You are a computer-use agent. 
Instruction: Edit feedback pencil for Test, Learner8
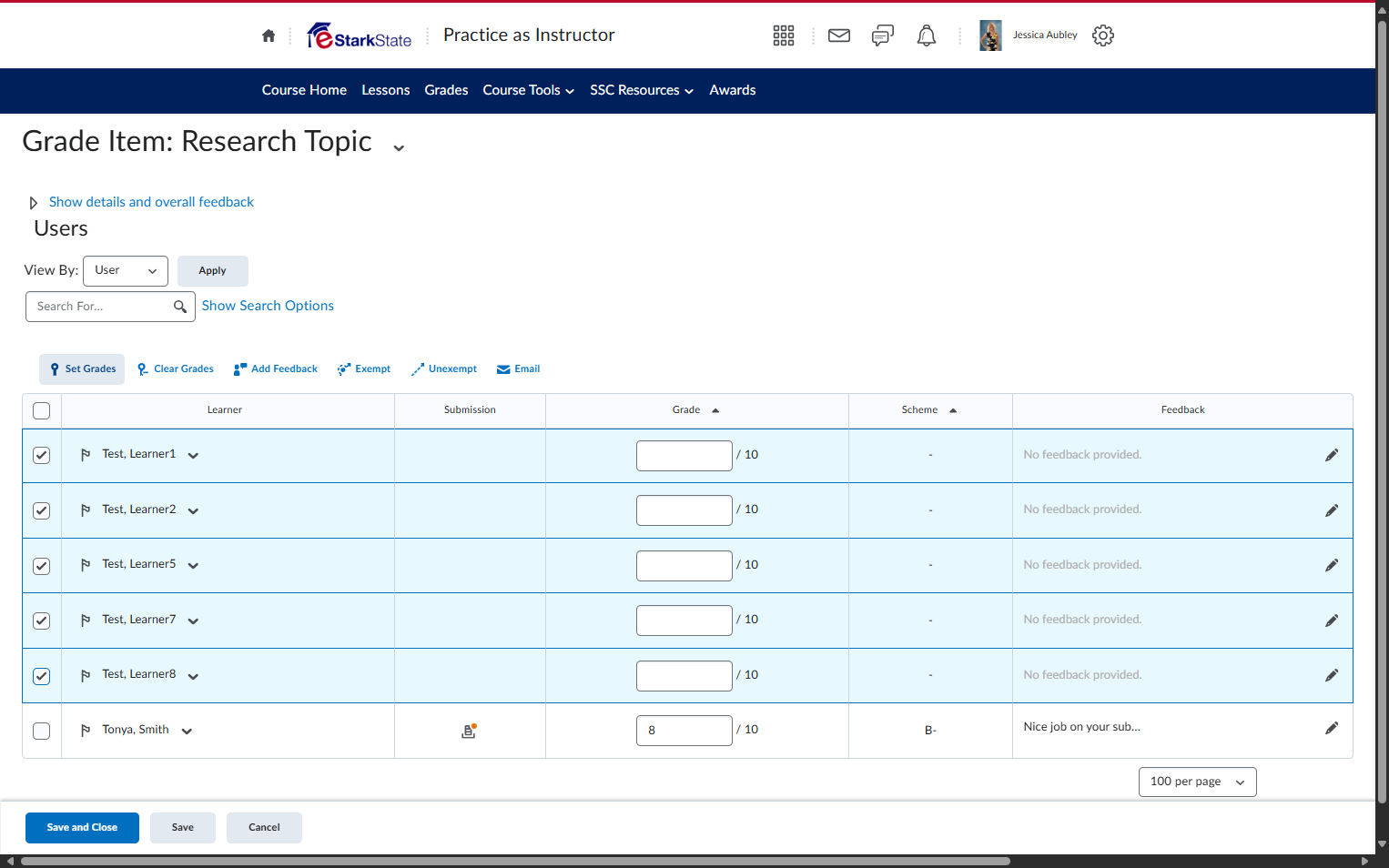pos(1332,675)
